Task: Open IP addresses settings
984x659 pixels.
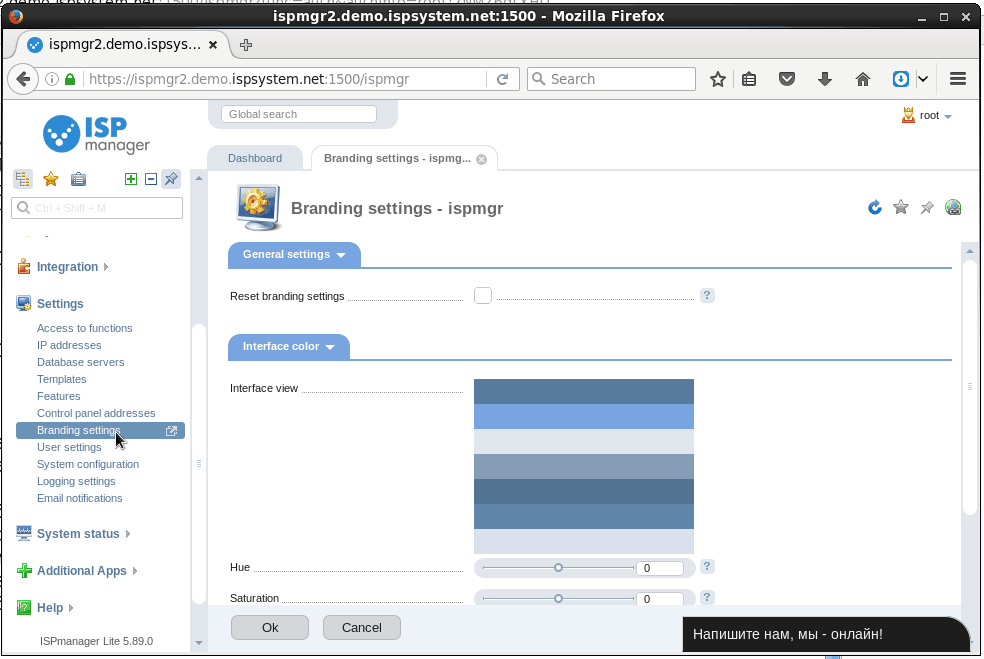Action: [x=69, y=345]
